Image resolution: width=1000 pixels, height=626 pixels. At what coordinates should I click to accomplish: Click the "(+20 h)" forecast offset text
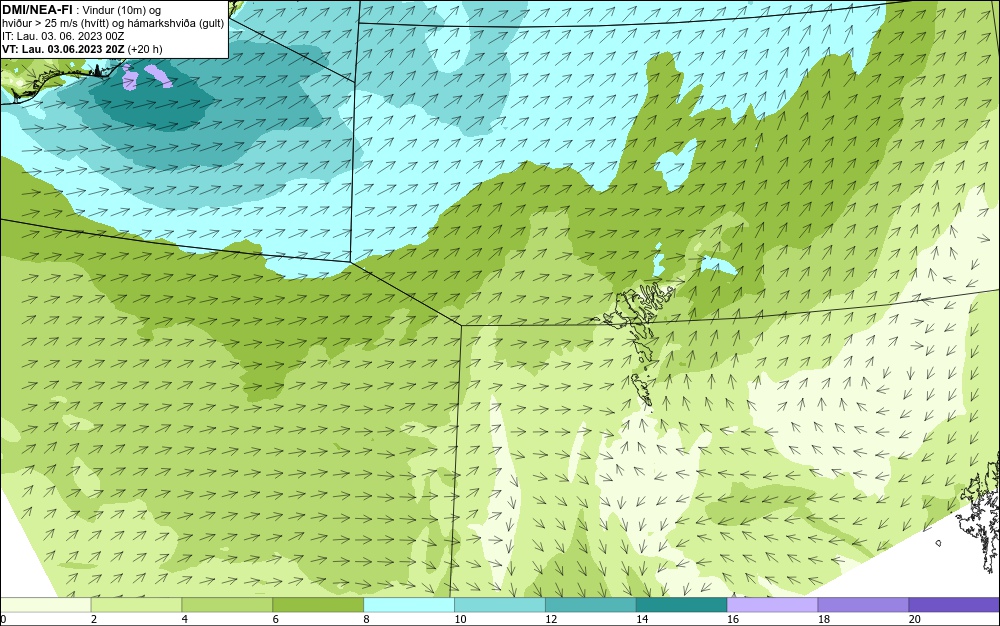click(x=145, y=49)
